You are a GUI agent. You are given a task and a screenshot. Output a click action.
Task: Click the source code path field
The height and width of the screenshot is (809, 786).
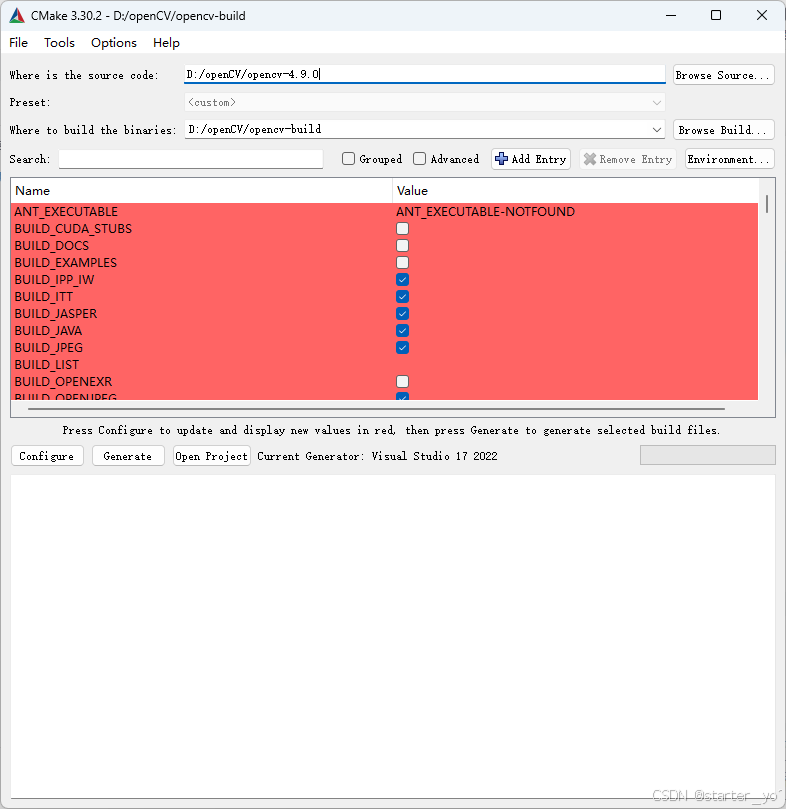[425, 74]
